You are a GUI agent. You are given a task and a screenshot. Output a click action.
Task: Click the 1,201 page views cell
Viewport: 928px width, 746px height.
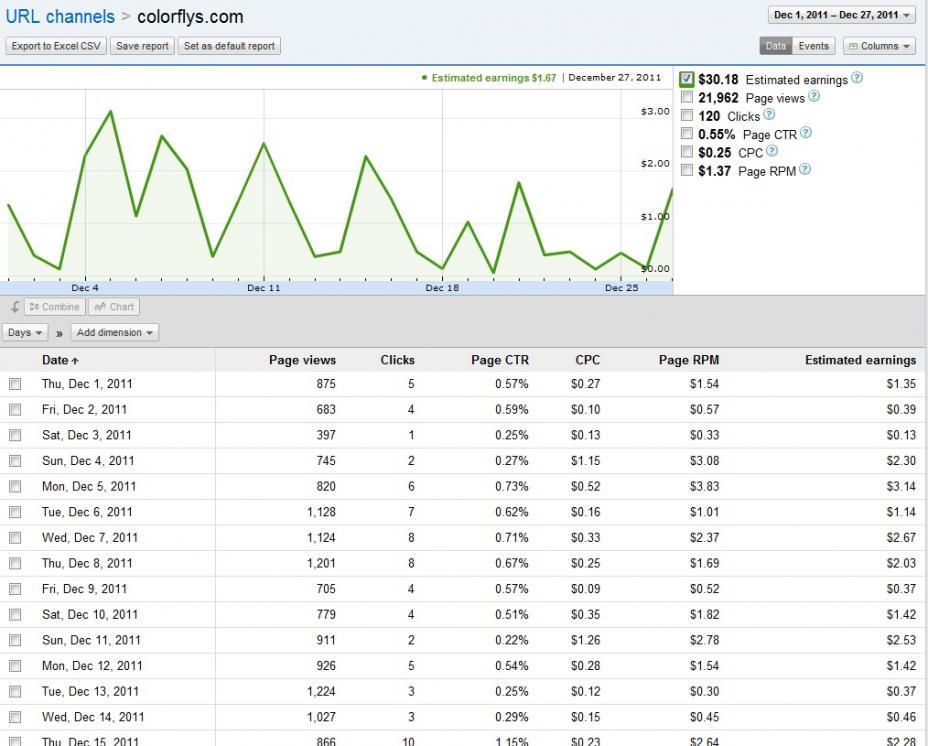tap(321, 564)
